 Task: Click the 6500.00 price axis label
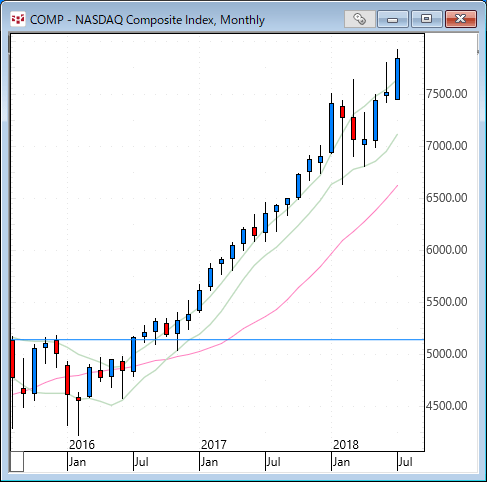pos(447,198)
